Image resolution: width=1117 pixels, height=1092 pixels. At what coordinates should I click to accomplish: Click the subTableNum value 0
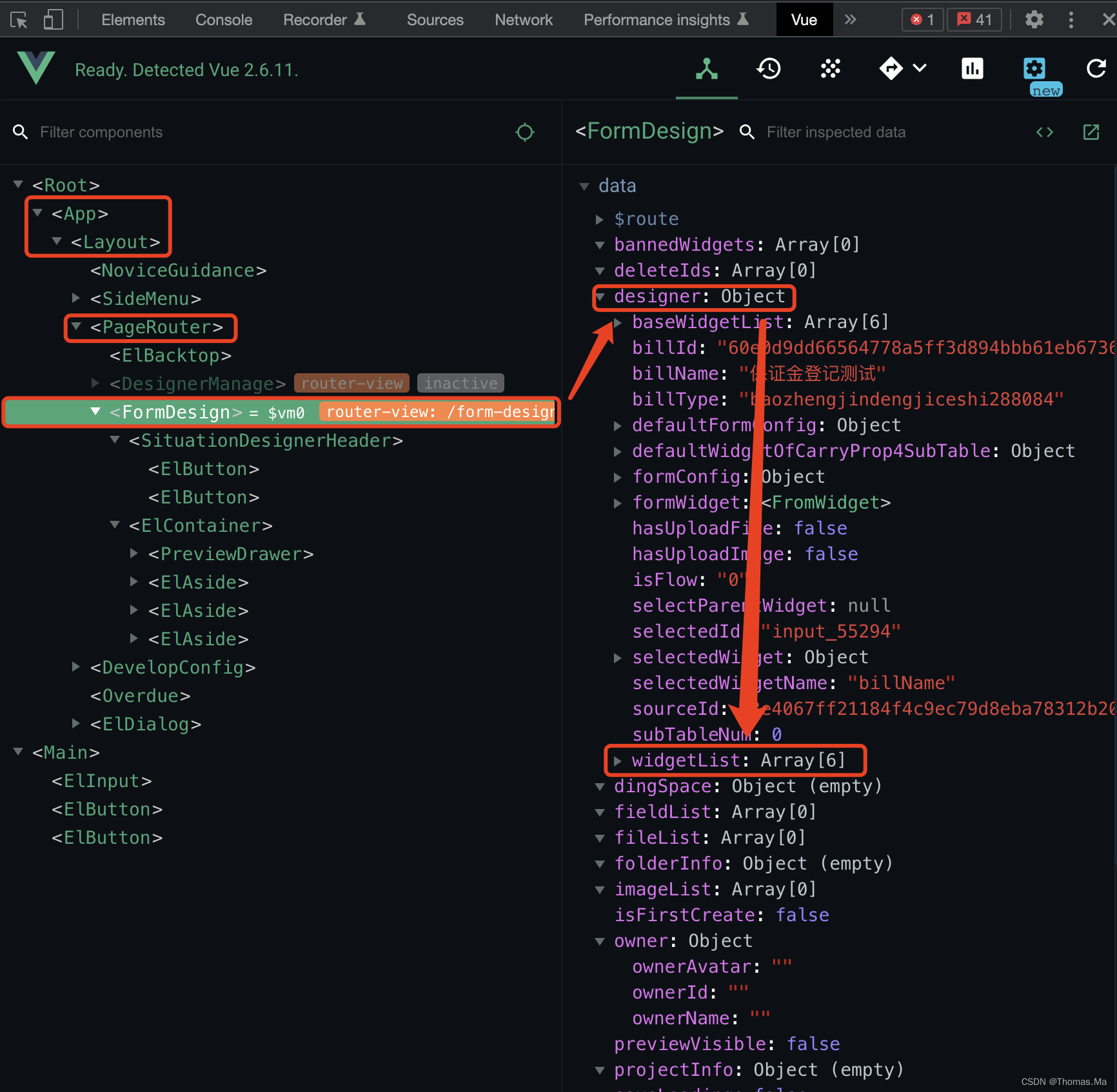[776, 735]
